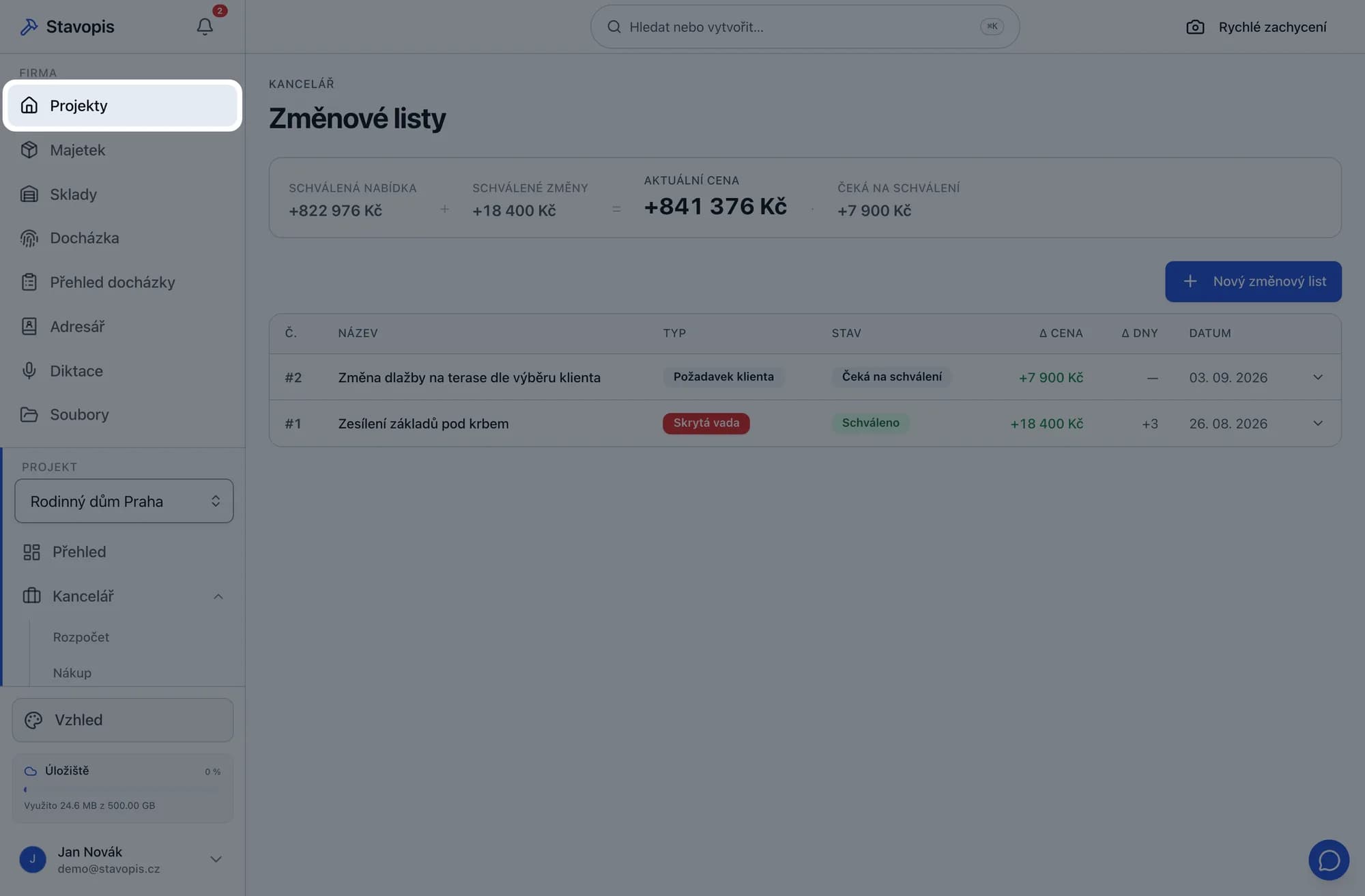1365x896 pixels.
Task: Open the Rodinný dům Praha project selector
Action: pos(124,501)
